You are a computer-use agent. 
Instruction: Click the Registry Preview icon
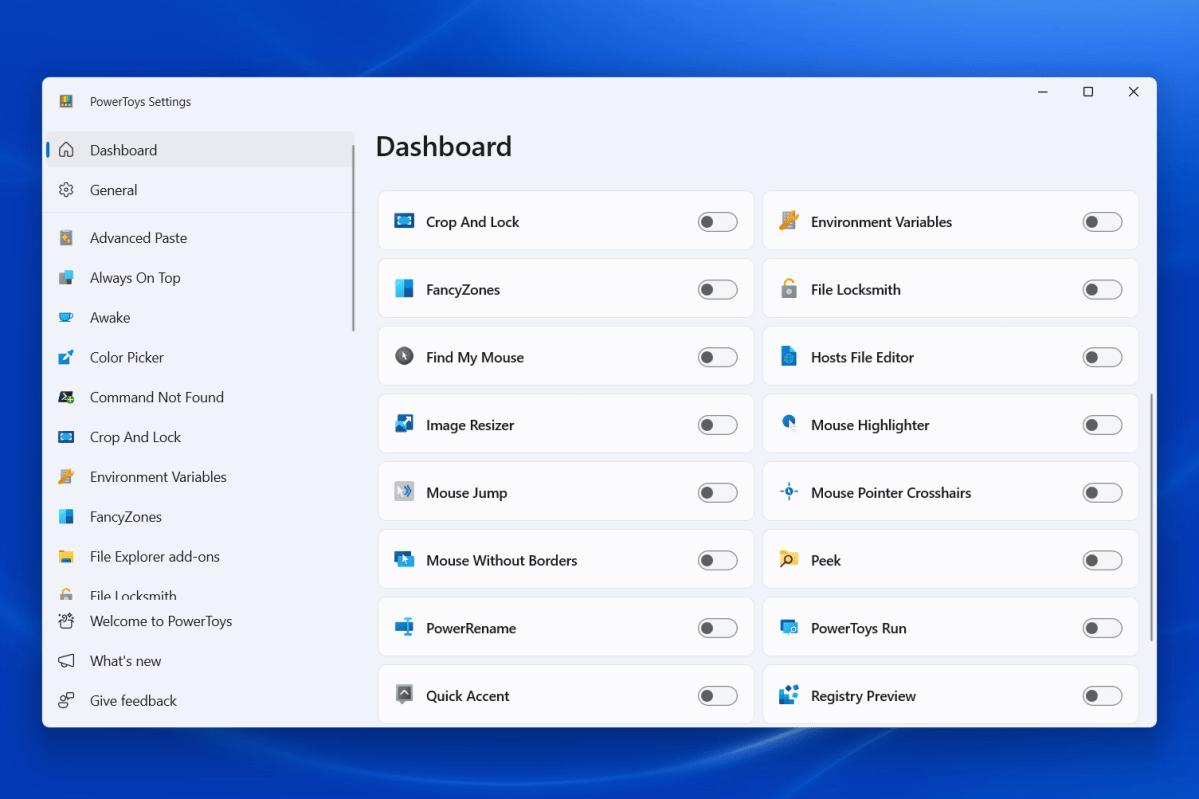789,695
